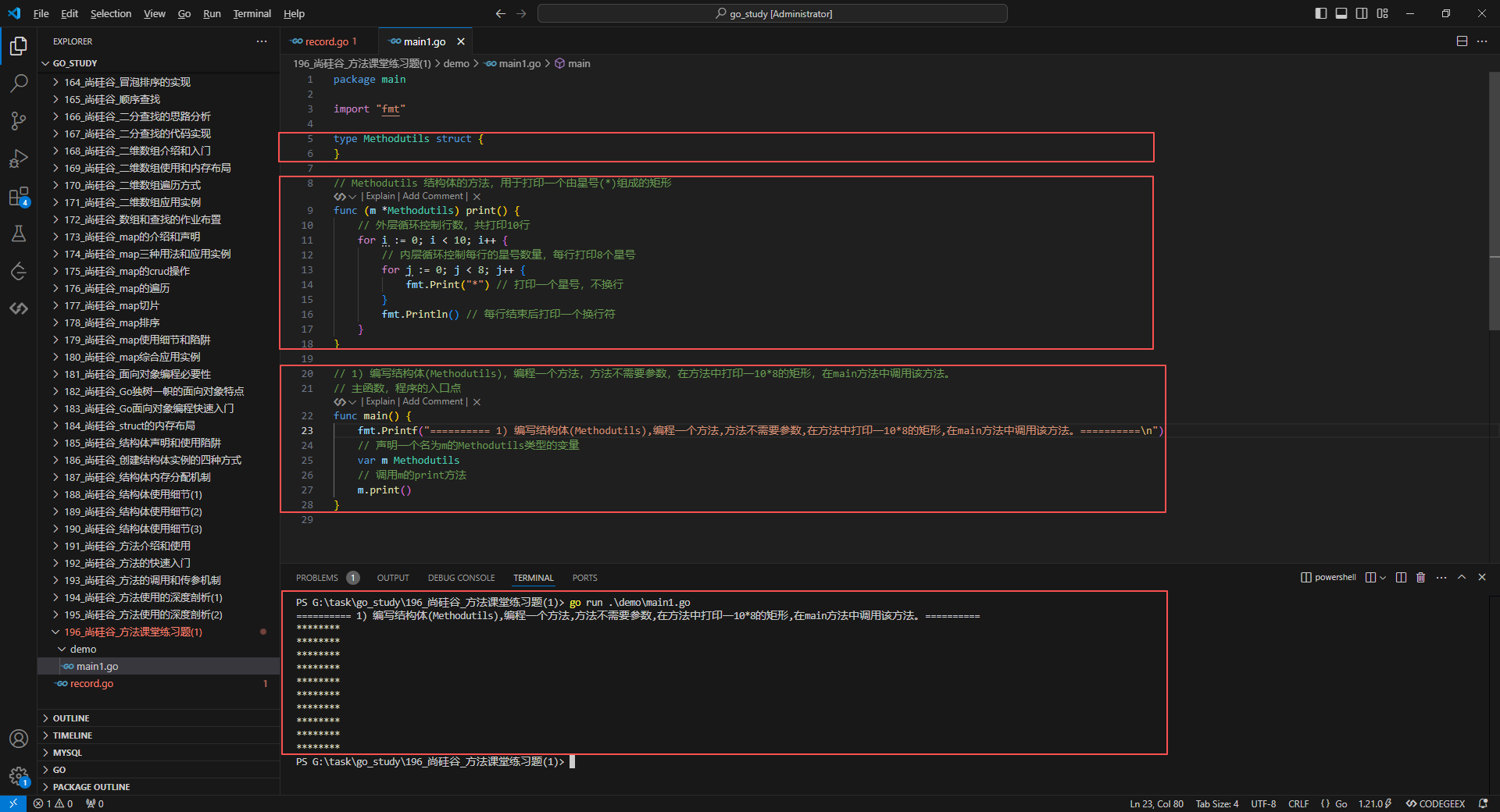Screen dimensions: 1500x812
Task: Switch to the DEBUG CONSOLE panel tab
Action: pos(461,578)
